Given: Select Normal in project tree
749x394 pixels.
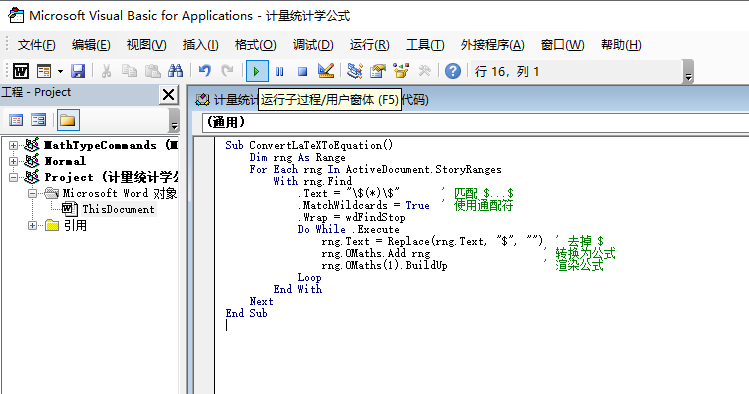Looking at the screenshot, I should point(65,161).
